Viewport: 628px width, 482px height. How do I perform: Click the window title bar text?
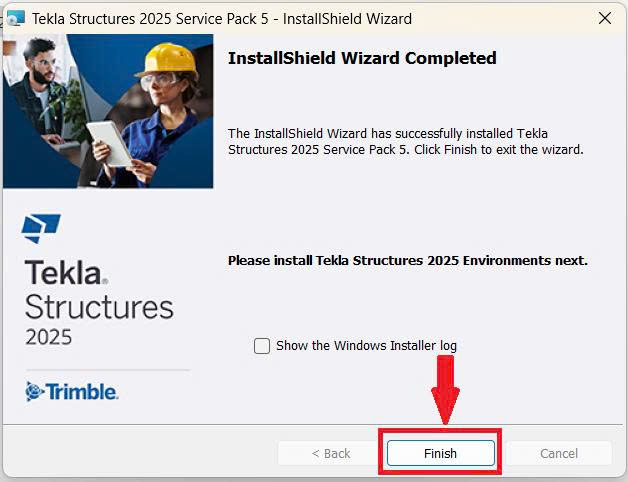(x=222, y=18)
